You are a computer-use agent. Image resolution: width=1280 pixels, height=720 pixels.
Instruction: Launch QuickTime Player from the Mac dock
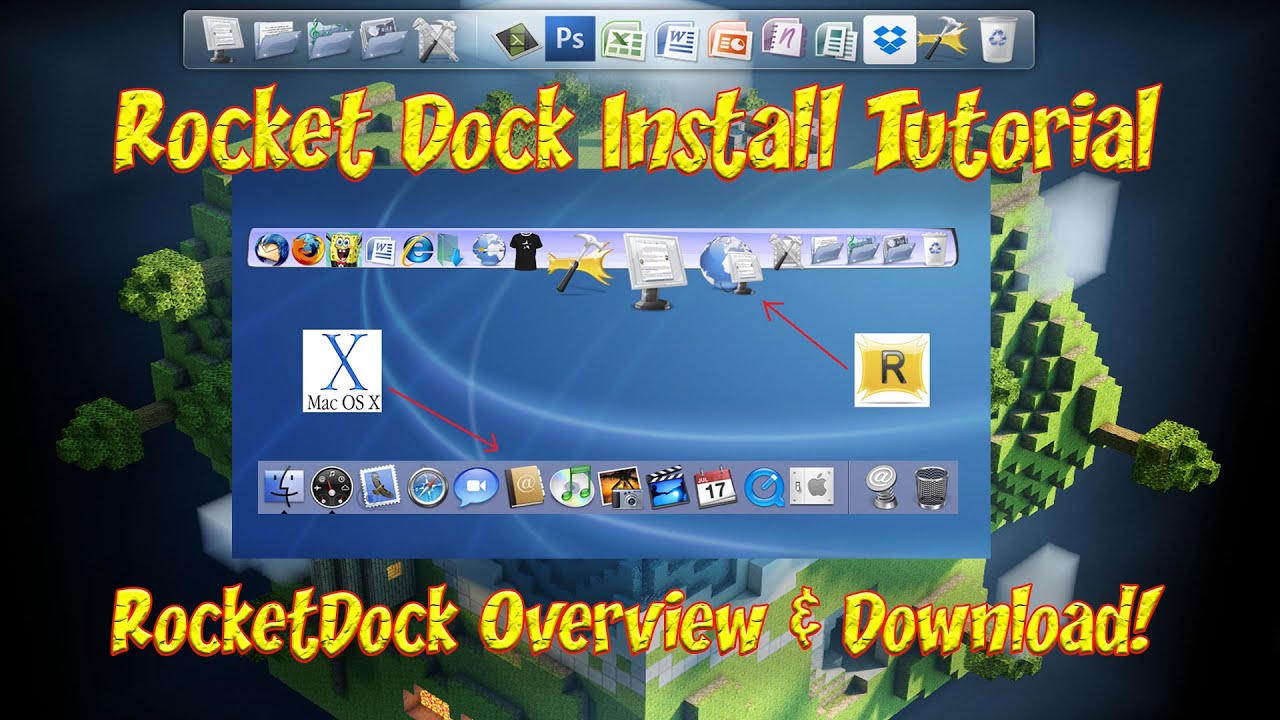click(x=763, y=488)
